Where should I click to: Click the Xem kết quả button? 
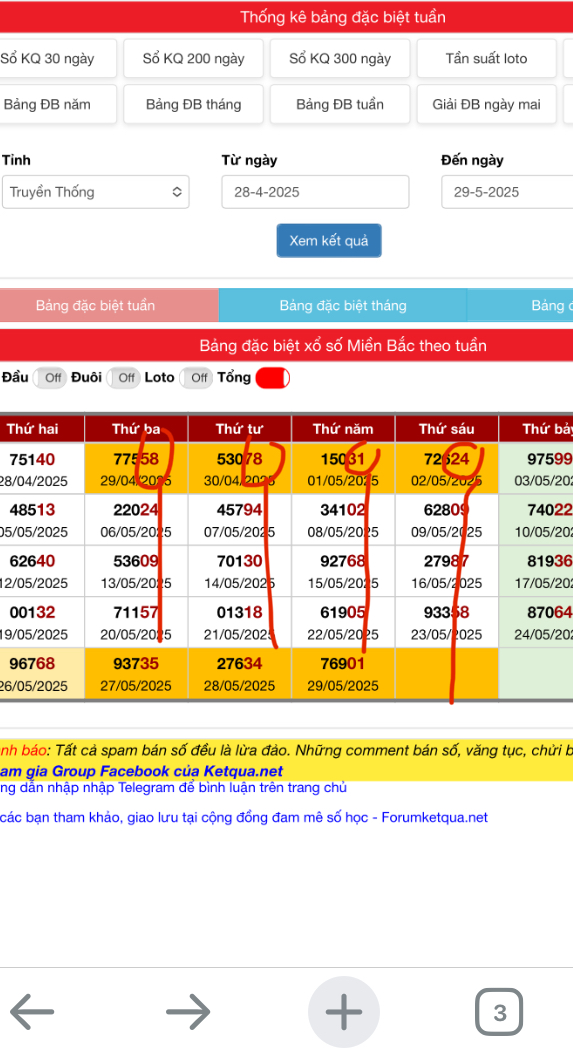[x=329, y=240]
